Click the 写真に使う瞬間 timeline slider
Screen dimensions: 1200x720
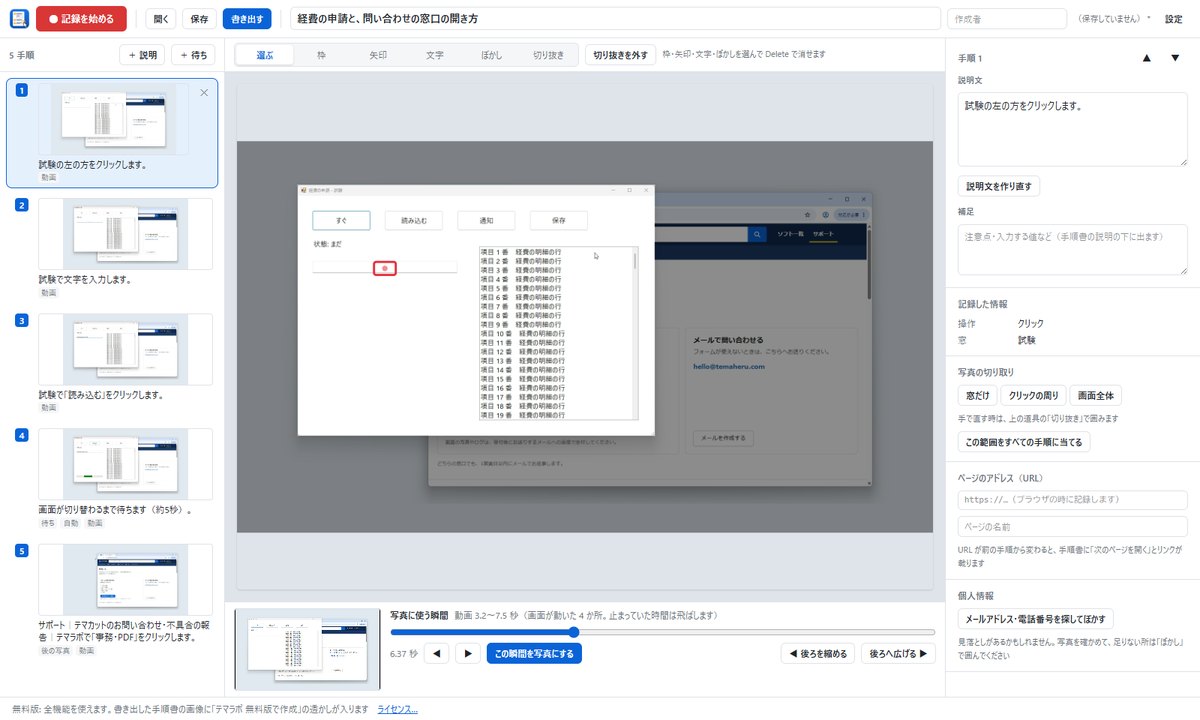click(662, 632)
